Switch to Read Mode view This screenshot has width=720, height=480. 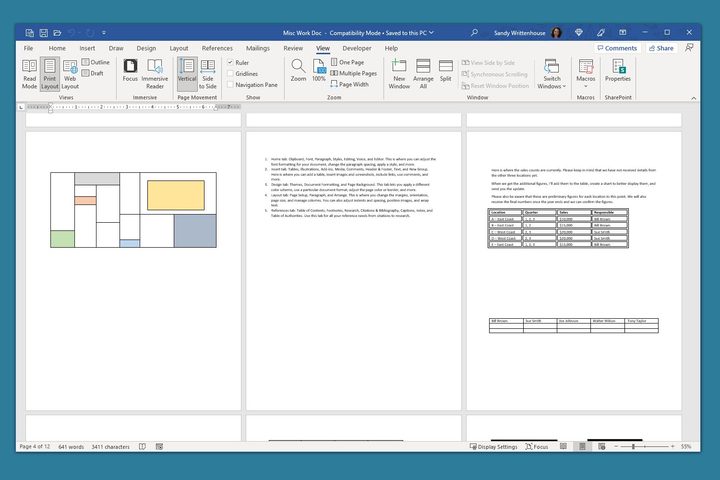(29, 73)
